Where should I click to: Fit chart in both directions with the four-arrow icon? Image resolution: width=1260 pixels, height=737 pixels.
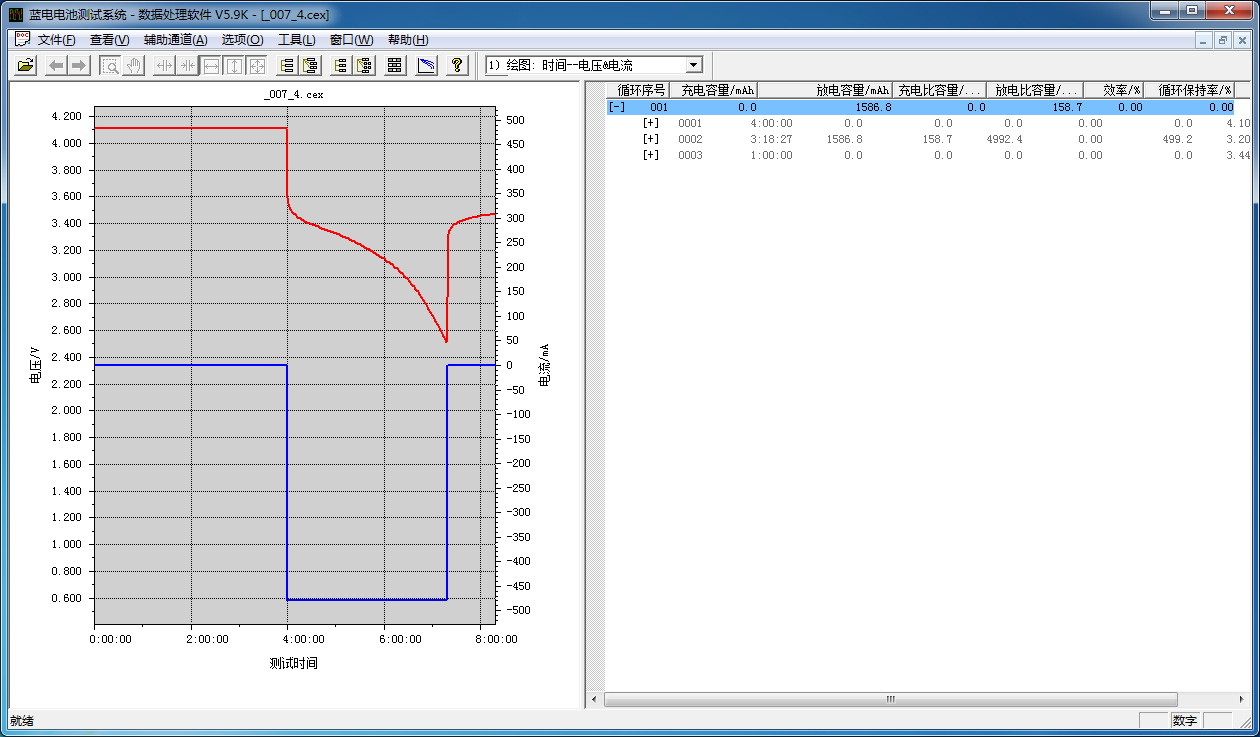click(x=257, y=65)
